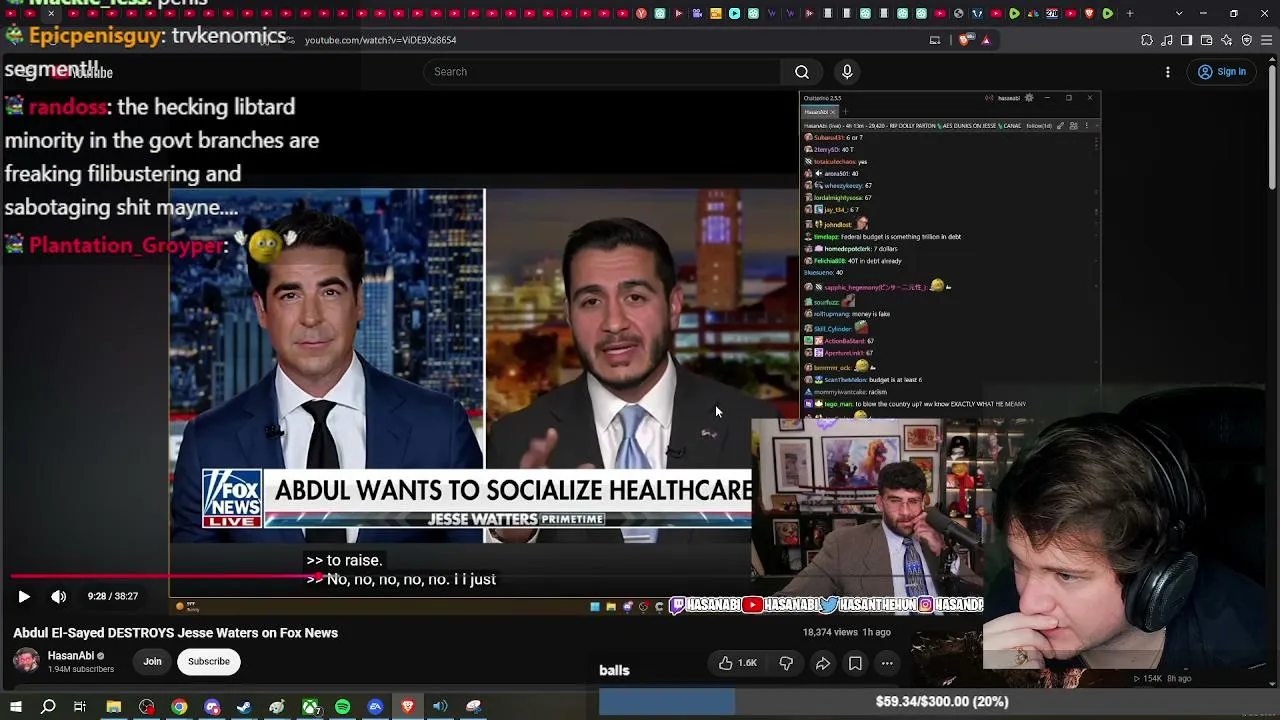Play the YouTube video
Image resolution: width=1280 pixels, height=720 pixels.
point(24,596)
